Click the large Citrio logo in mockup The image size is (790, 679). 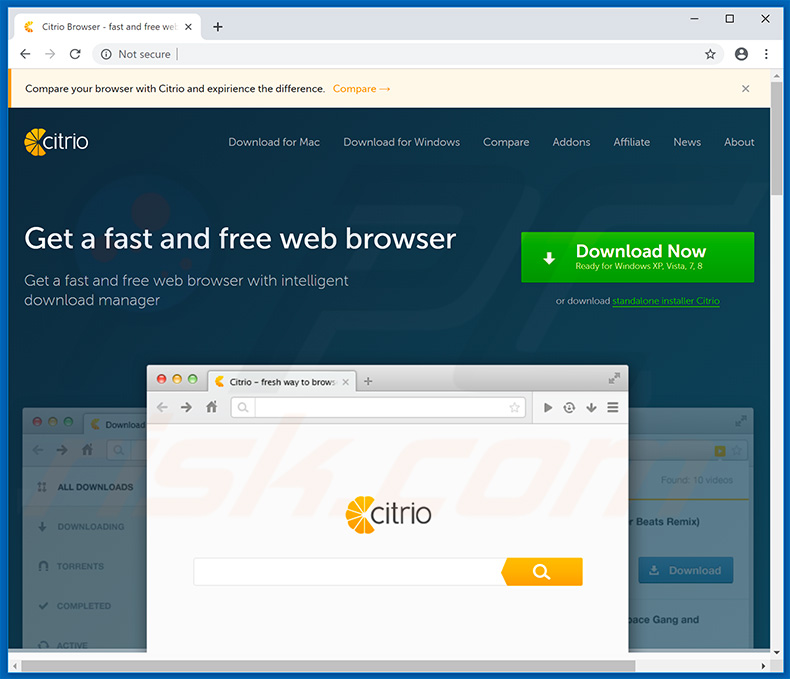[388, 514]
